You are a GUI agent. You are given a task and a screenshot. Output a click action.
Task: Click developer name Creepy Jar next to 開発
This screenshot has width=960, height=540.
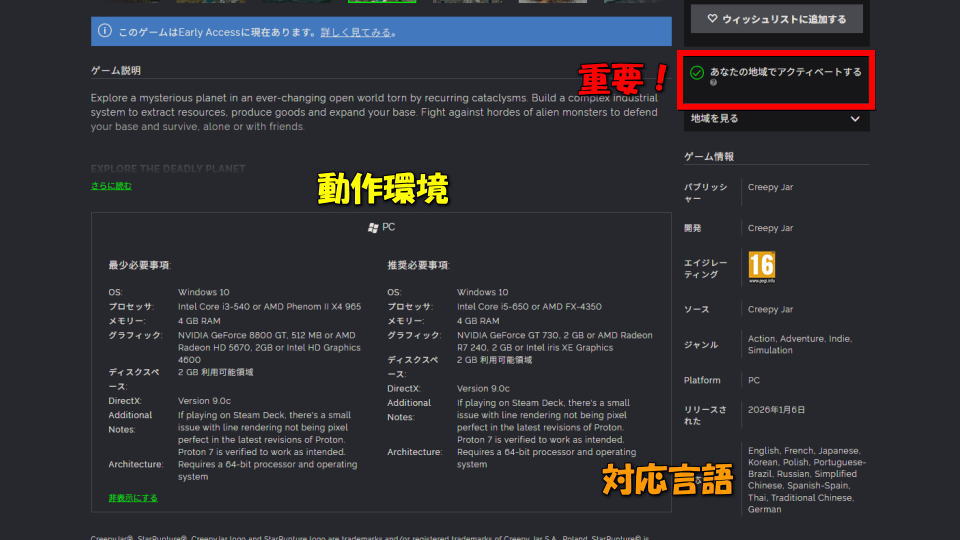[x=770, y=228]
